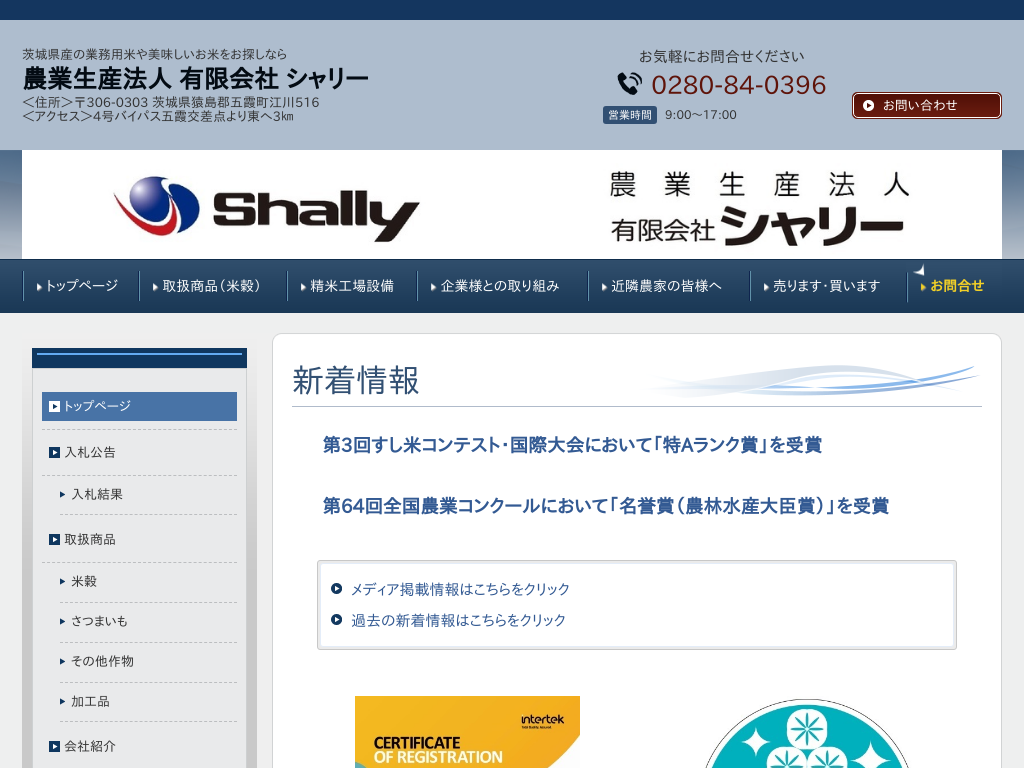Open 米穀 sidebar sub-item
The height and width of the screenshot is (768, 1024).
[84, 581]
